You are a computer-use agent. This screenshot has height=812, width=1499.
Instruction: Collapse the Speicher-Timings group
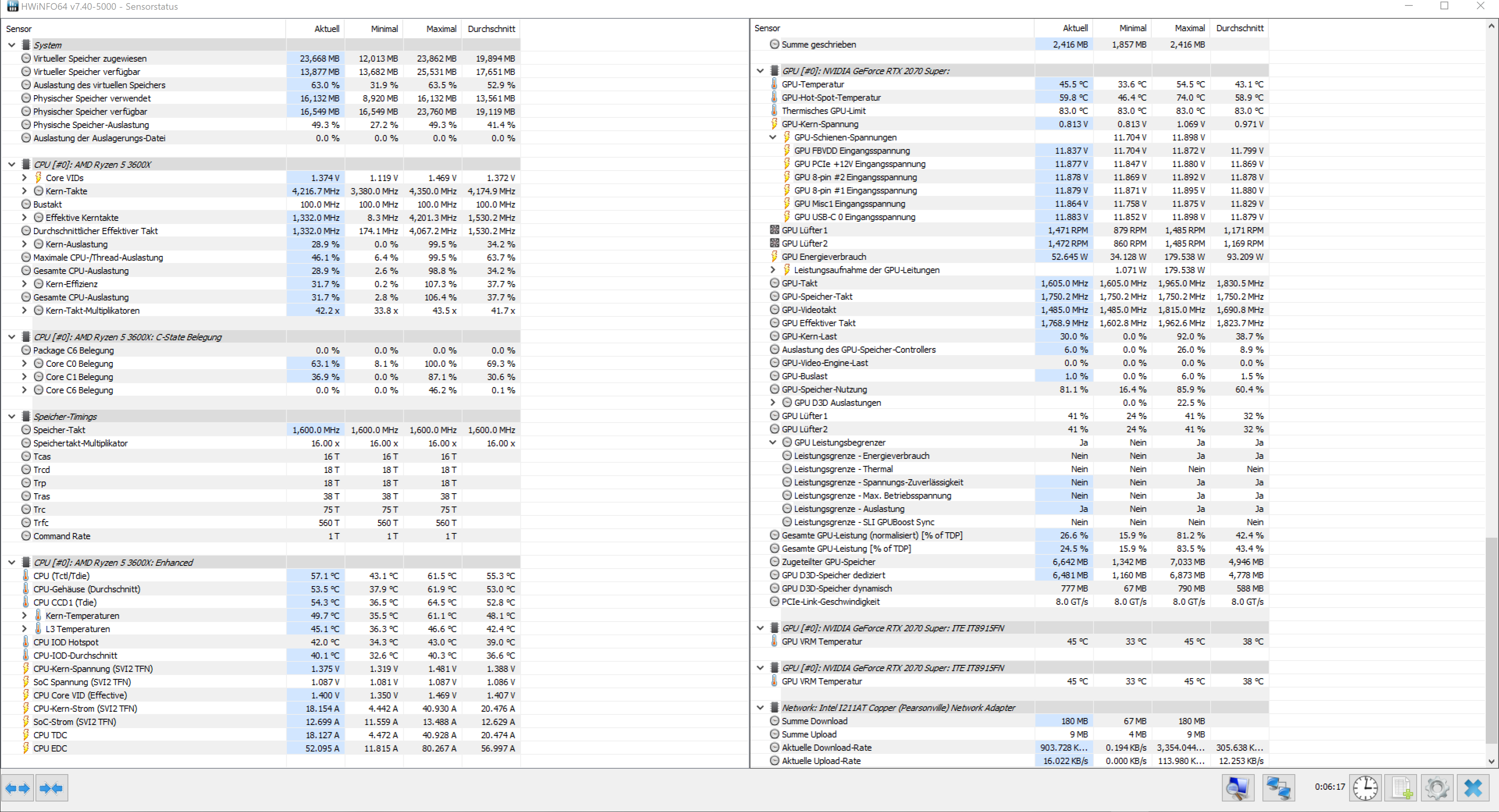(x=12, y=416)
